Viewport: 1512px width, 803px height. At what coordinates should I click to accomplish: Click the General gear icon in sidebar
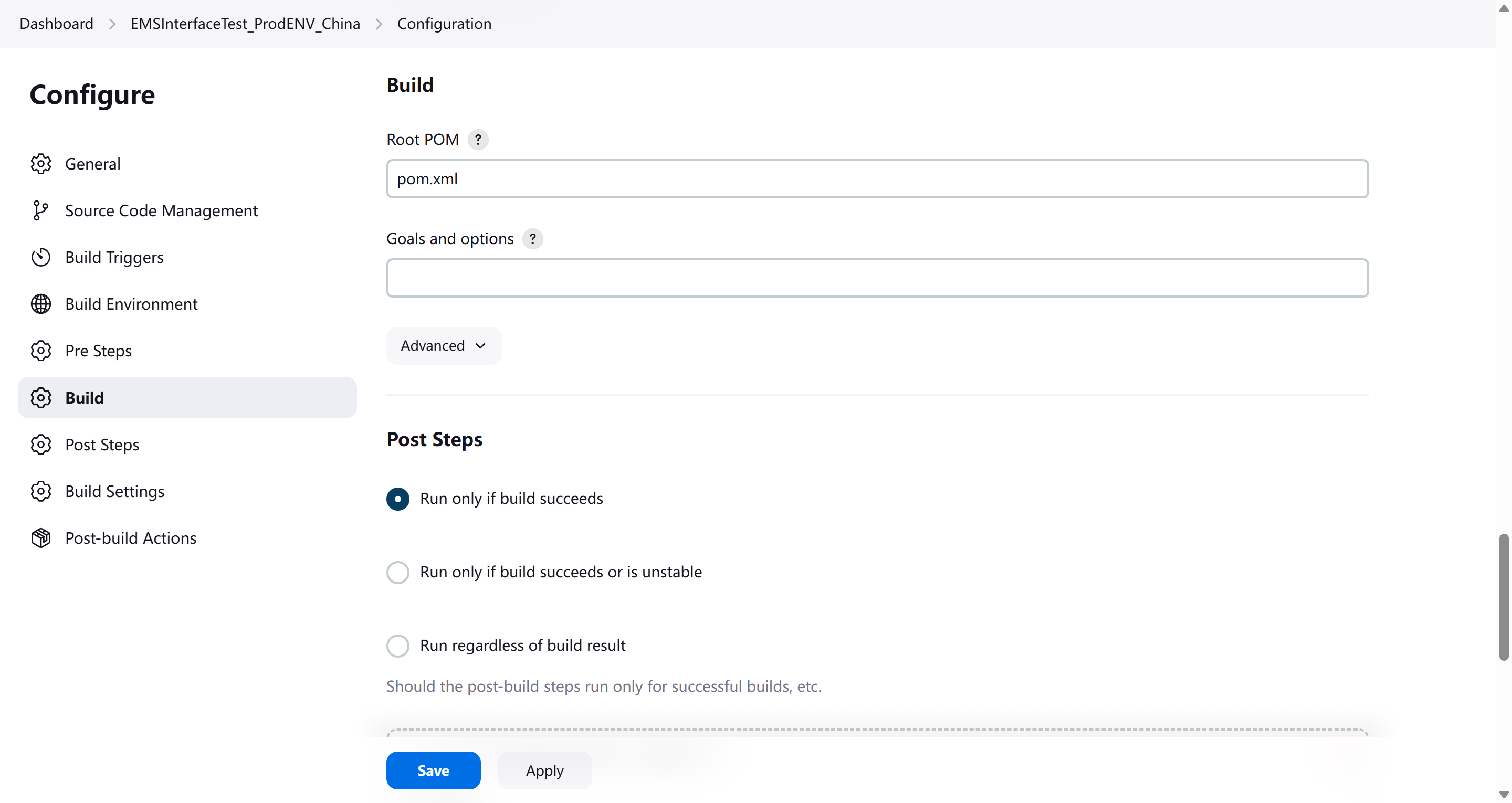click(x=40, y=164)
